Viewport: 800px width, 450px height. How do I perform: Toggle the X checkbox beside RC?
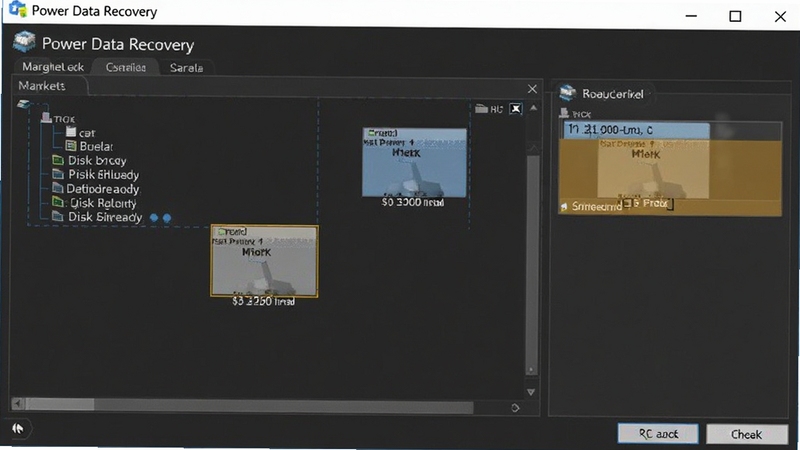(x=516, y=109)
